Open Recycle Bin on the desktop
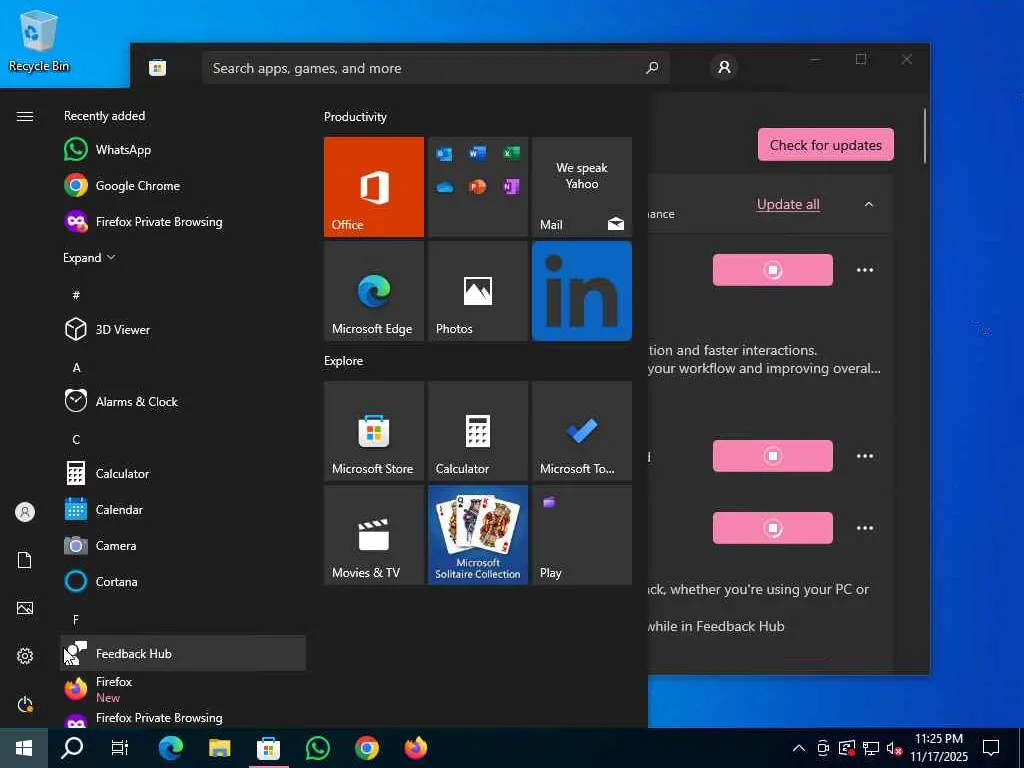The image size is (1024, 768). (39, 40)
